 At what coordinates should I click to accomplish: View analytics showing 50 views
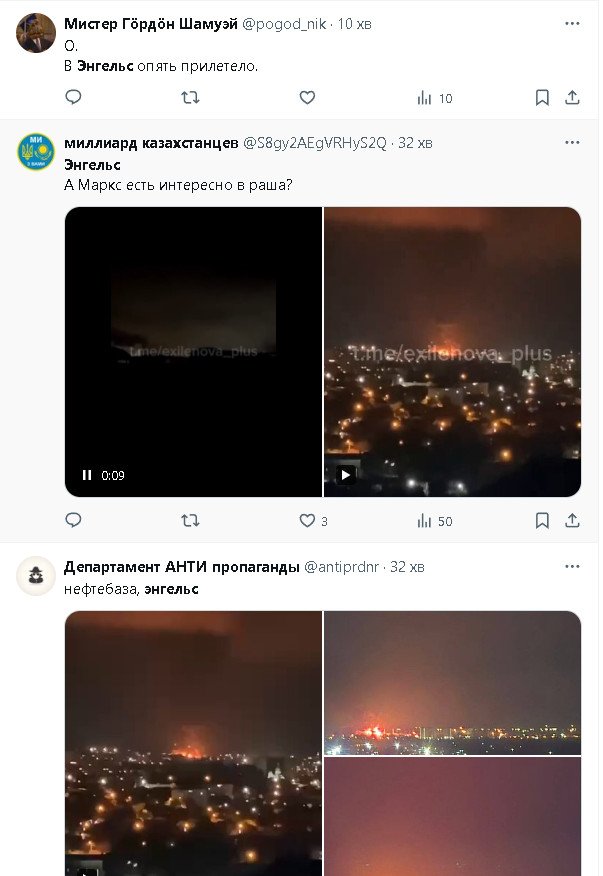tap(435, 521)
